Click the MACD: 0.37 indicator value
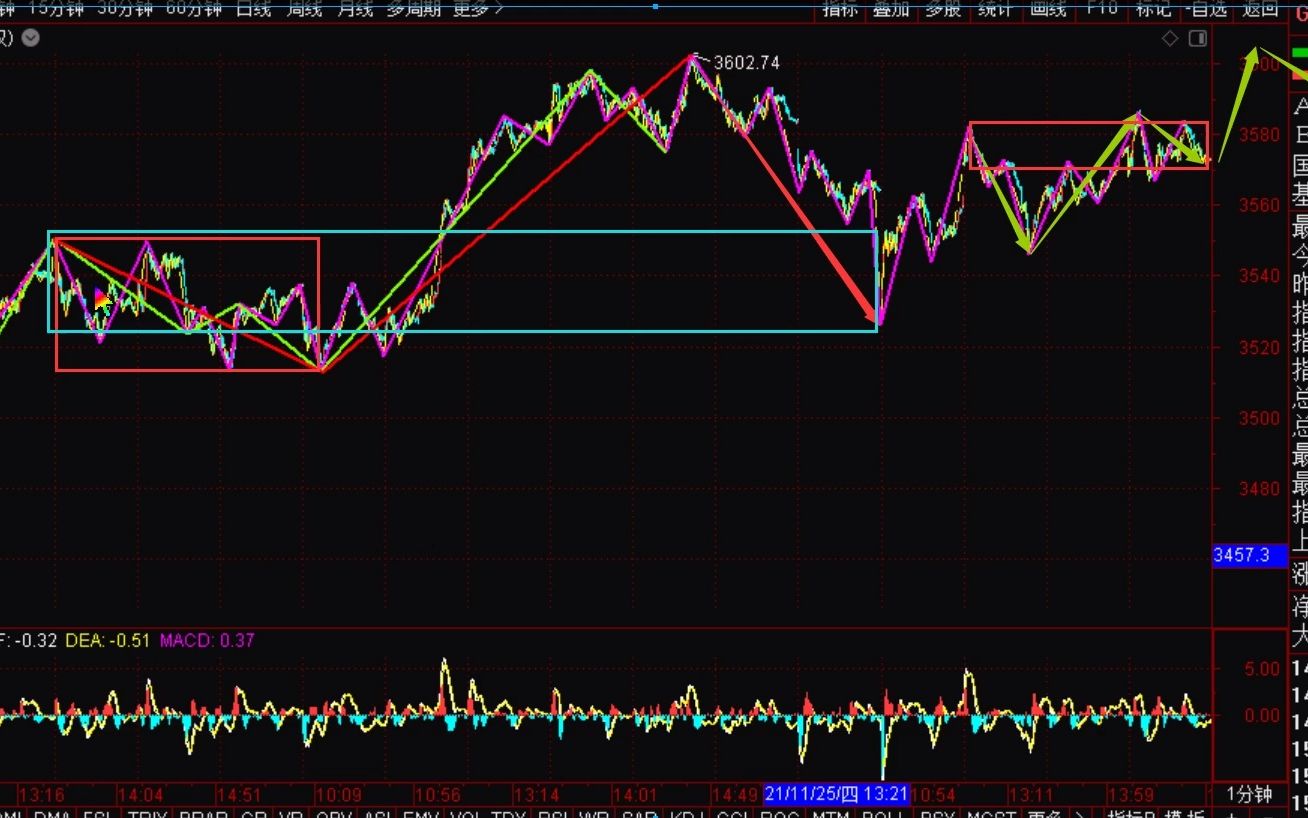This screenshot has height=818, width=1308. pos(207,640)
